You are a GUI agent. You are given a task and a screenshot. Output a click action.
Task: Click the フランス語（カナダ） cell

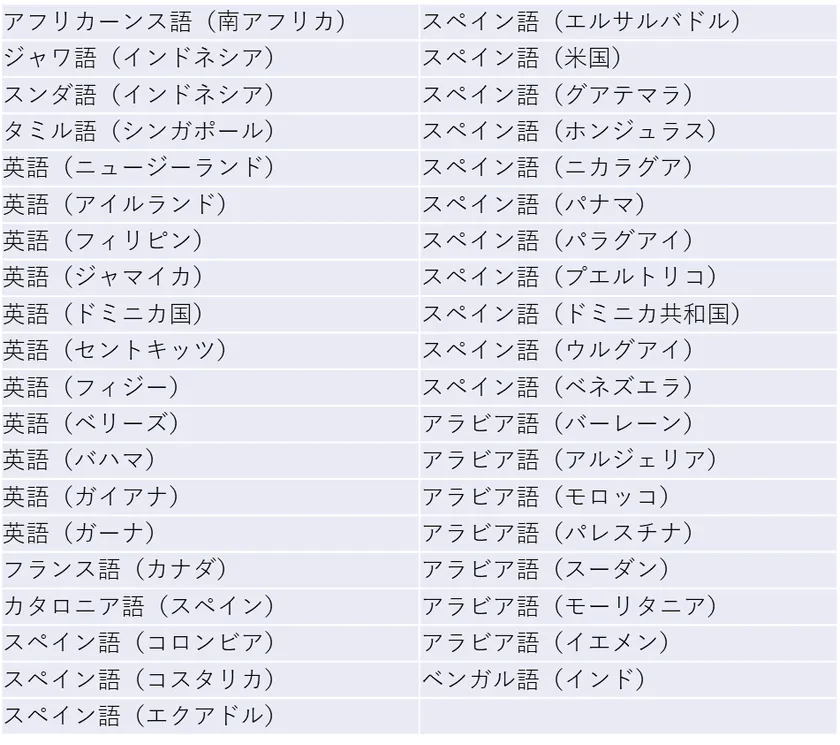coord(115,570)
